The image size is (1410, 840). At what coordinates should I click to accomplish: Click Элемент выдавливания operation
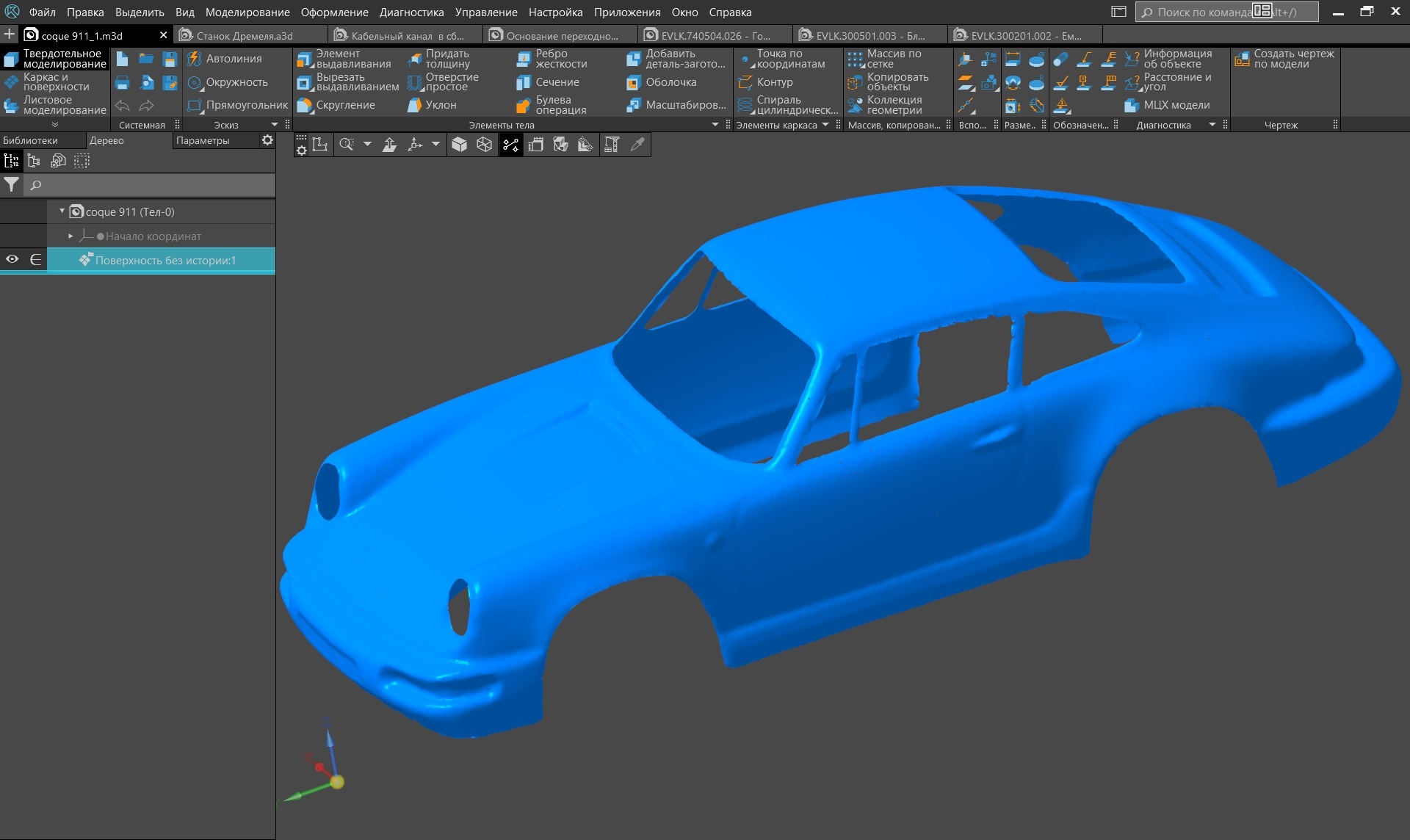(x=344, y=59)
